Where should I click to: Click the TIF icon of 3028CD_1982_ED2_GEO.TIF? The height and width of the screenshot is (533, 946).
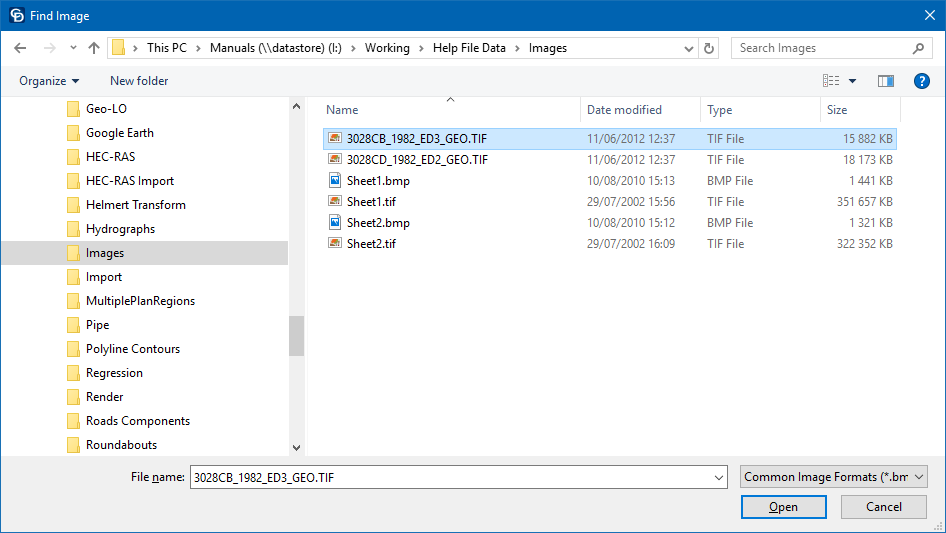(335, 159)
